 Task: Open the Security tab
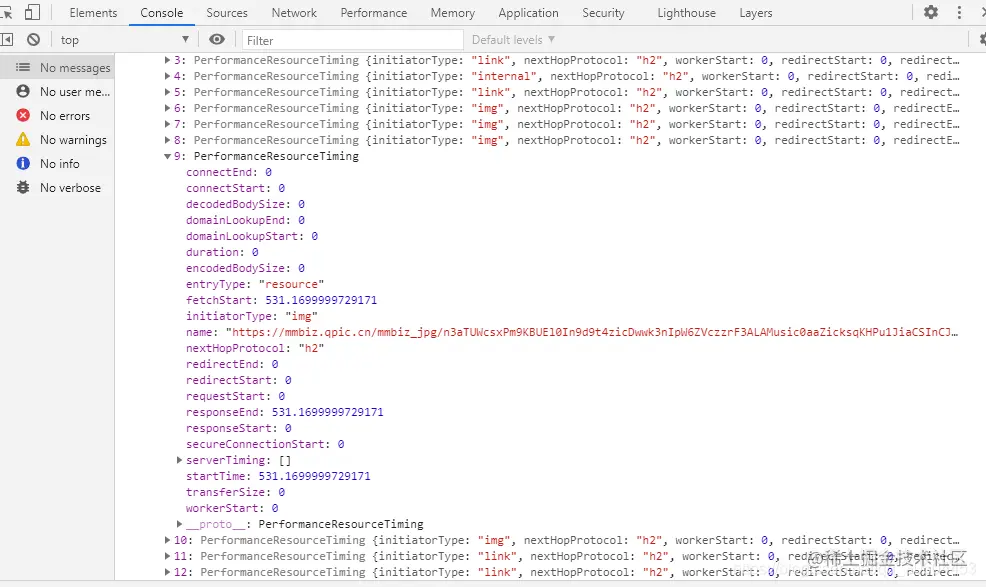tap(603, 13)
